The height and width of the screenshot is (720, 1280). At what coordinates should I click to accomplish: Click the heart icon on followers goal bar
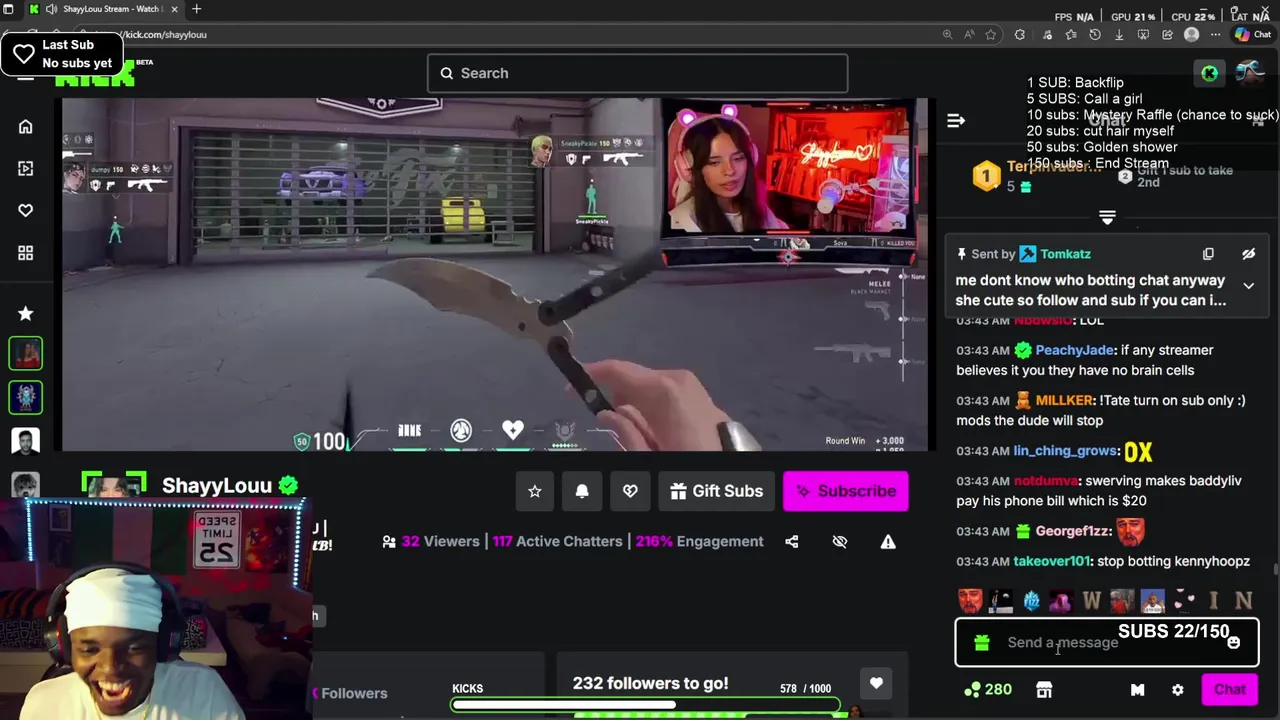click(876, 684)
